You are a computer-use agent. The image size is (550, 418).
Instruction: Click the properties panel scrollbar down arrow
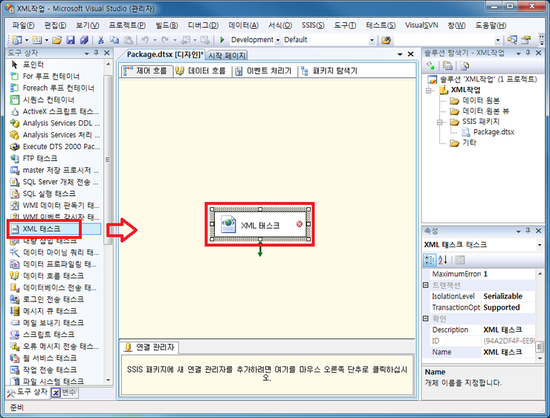pyautogui.click(x=539, y=358)
